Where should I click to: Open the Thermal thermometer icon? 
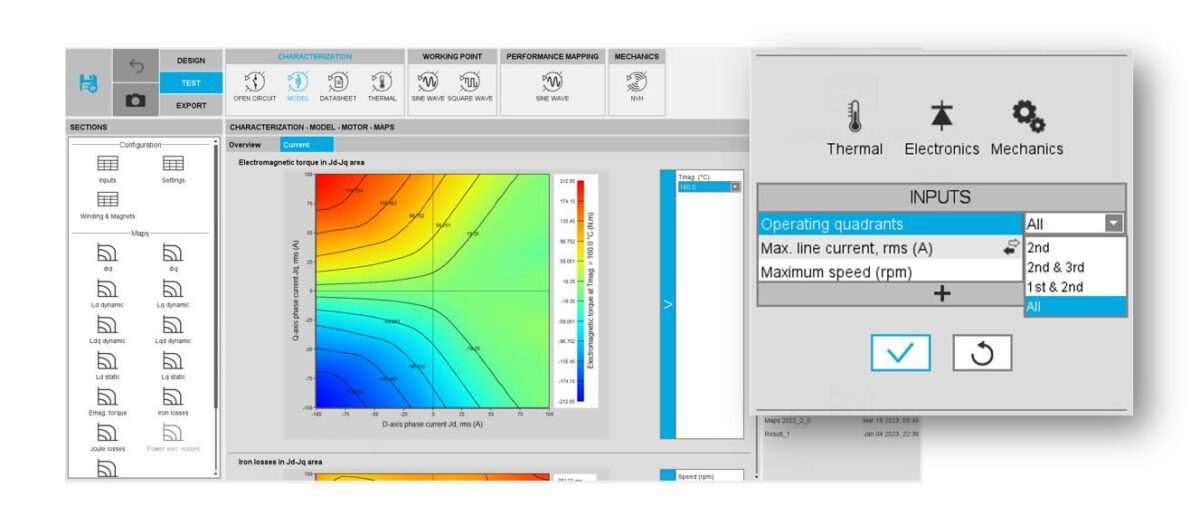tap(854, 117)
